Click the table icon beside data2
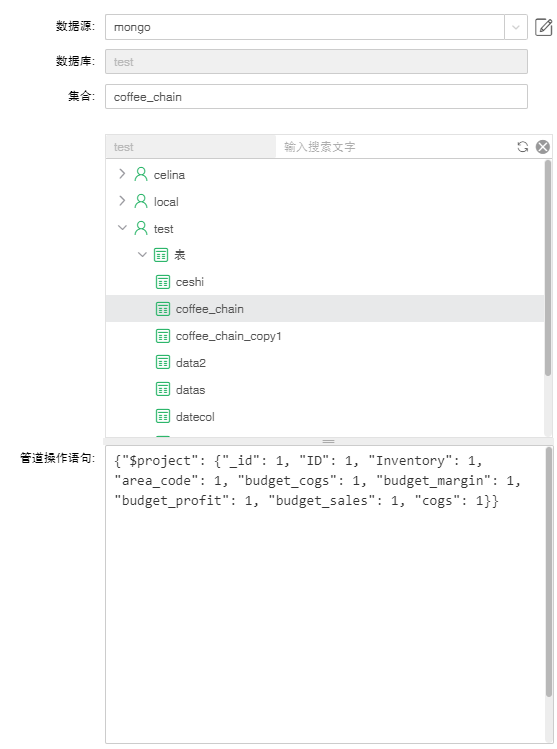 click(x=163, y=363)
